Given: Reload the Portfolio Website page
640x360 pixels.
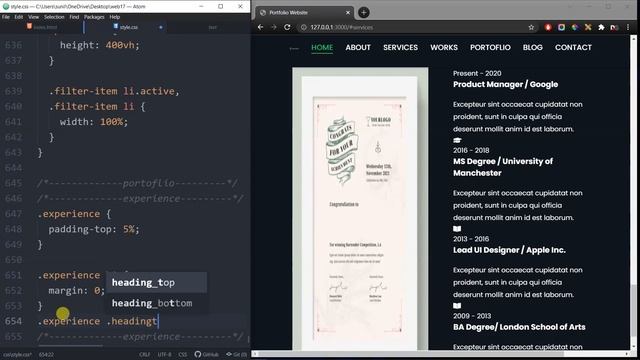Looking at the screenshot, I should (x=287, y=27).
